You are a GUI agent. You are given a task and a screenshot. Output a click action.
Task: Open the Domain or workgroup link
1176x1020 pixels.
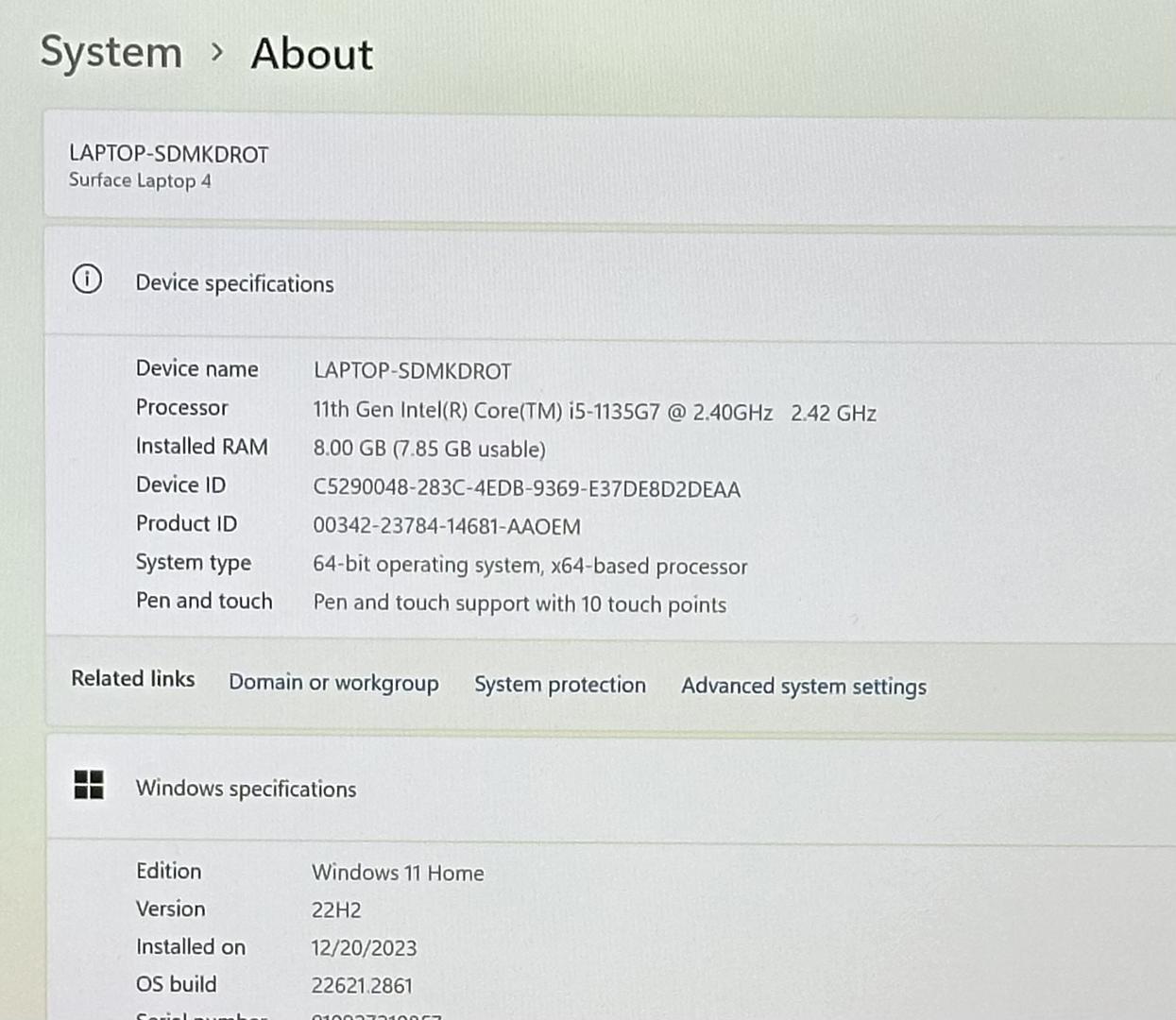coord(333,683)
